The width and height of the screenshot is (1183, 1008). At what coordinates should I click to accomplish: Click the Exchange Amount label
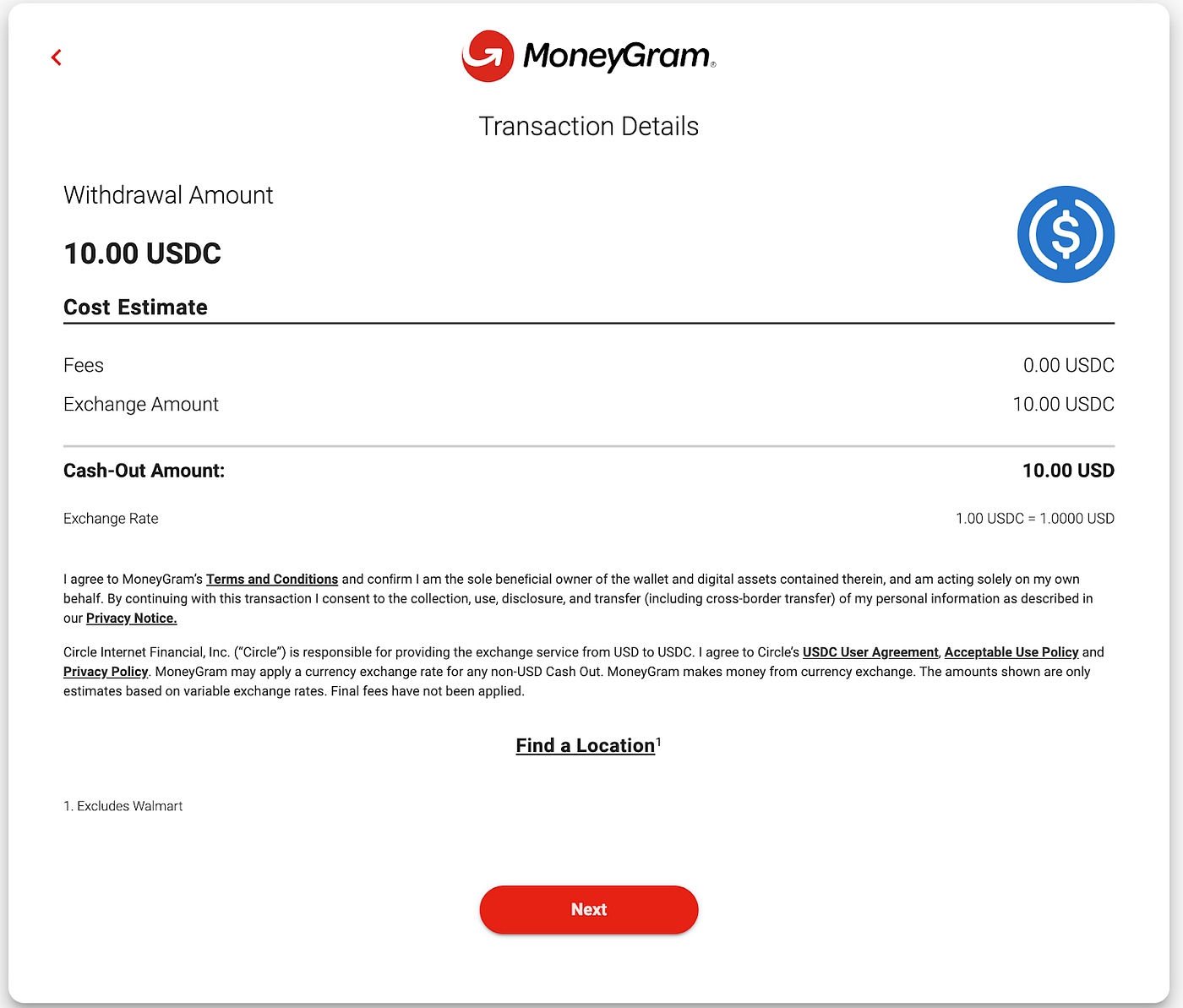(x=141, y=404)
